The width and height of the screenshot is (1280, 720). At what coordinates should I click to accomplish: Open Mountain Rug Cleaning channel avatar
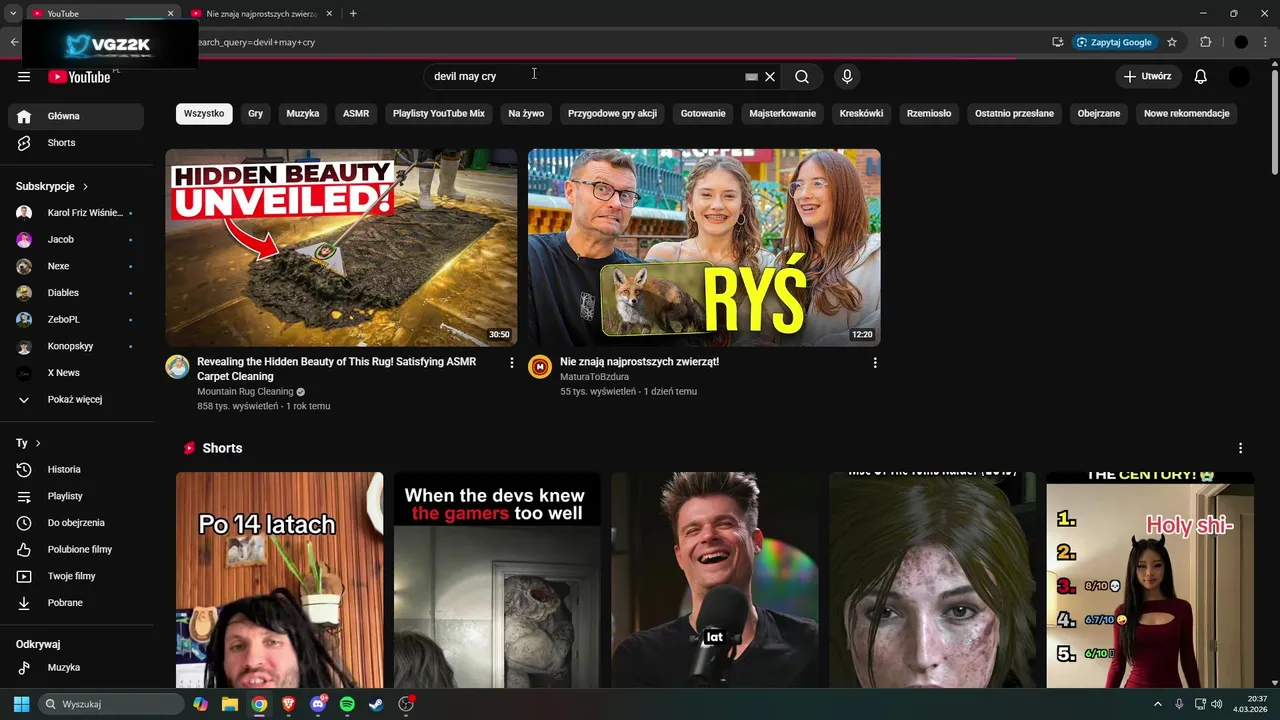tap(177, 367)
